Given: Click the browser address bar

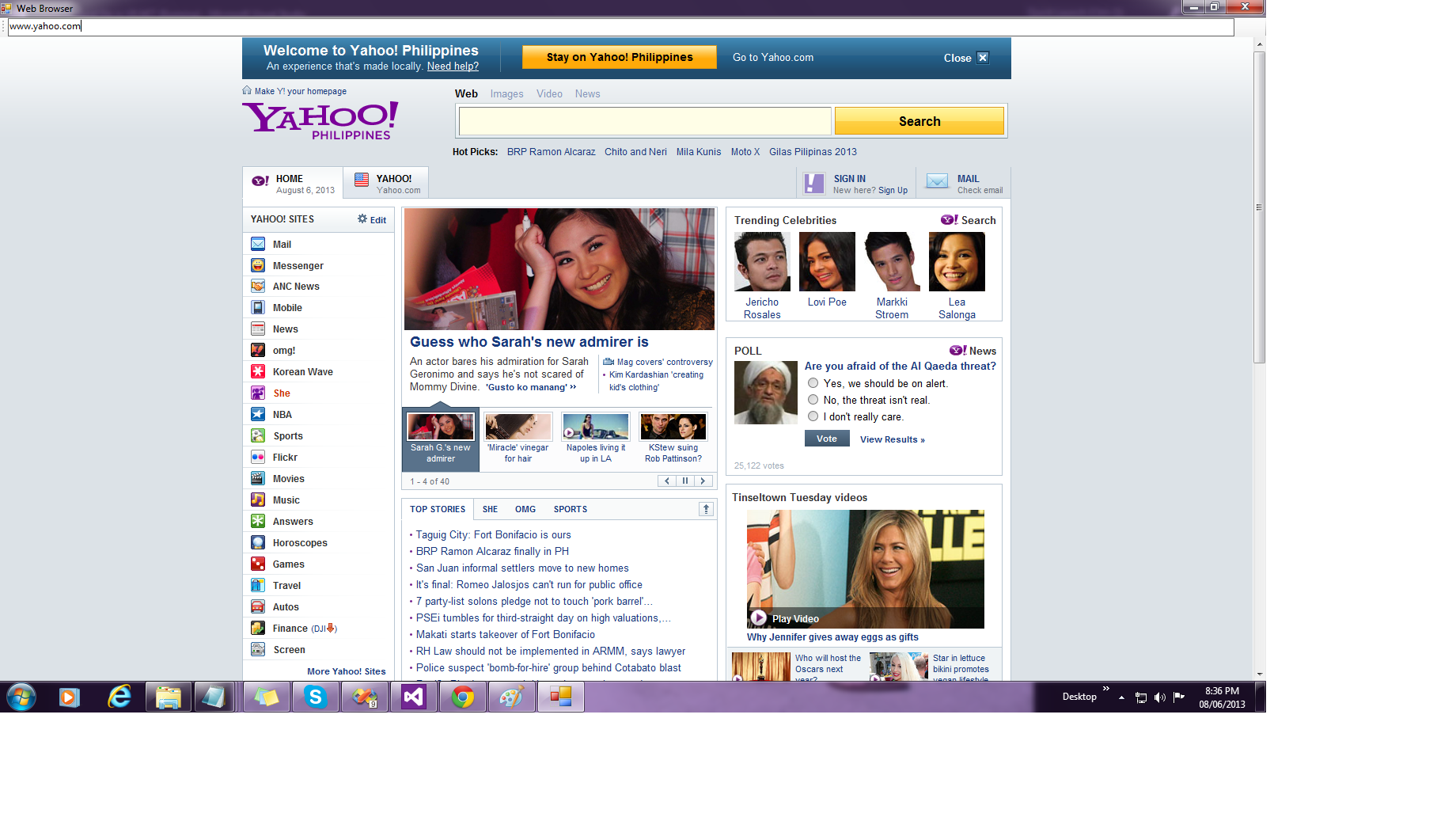Looking at the screenshot, I should pos(620,26).
